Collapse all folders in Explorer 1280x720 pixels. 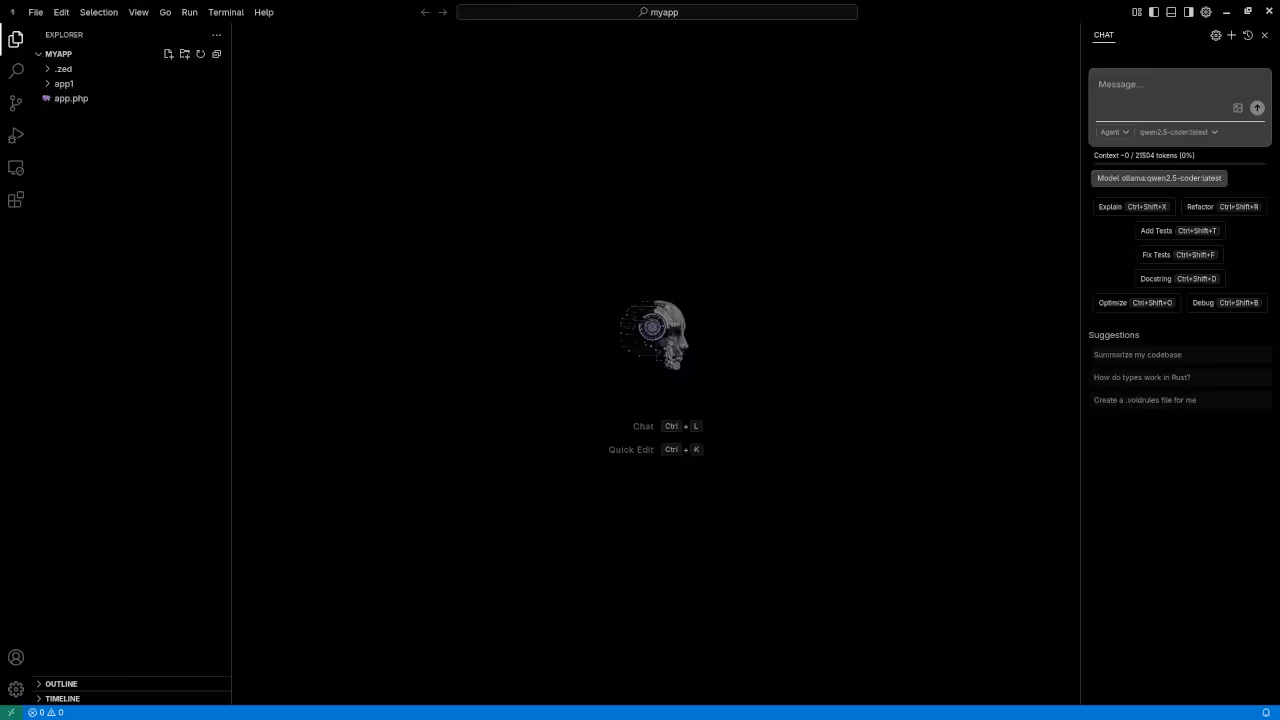click(216, 54)
